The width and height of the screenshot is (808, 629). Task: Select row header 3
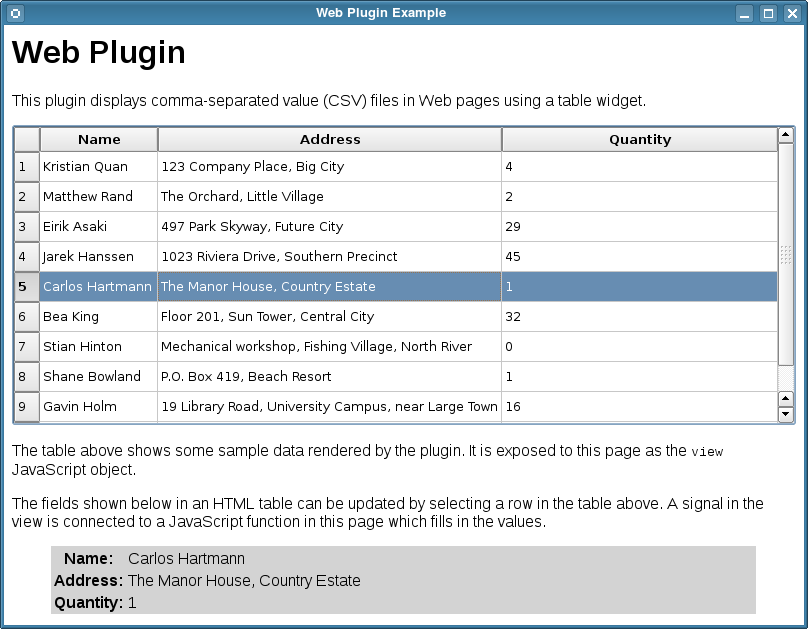click(27, 226)
